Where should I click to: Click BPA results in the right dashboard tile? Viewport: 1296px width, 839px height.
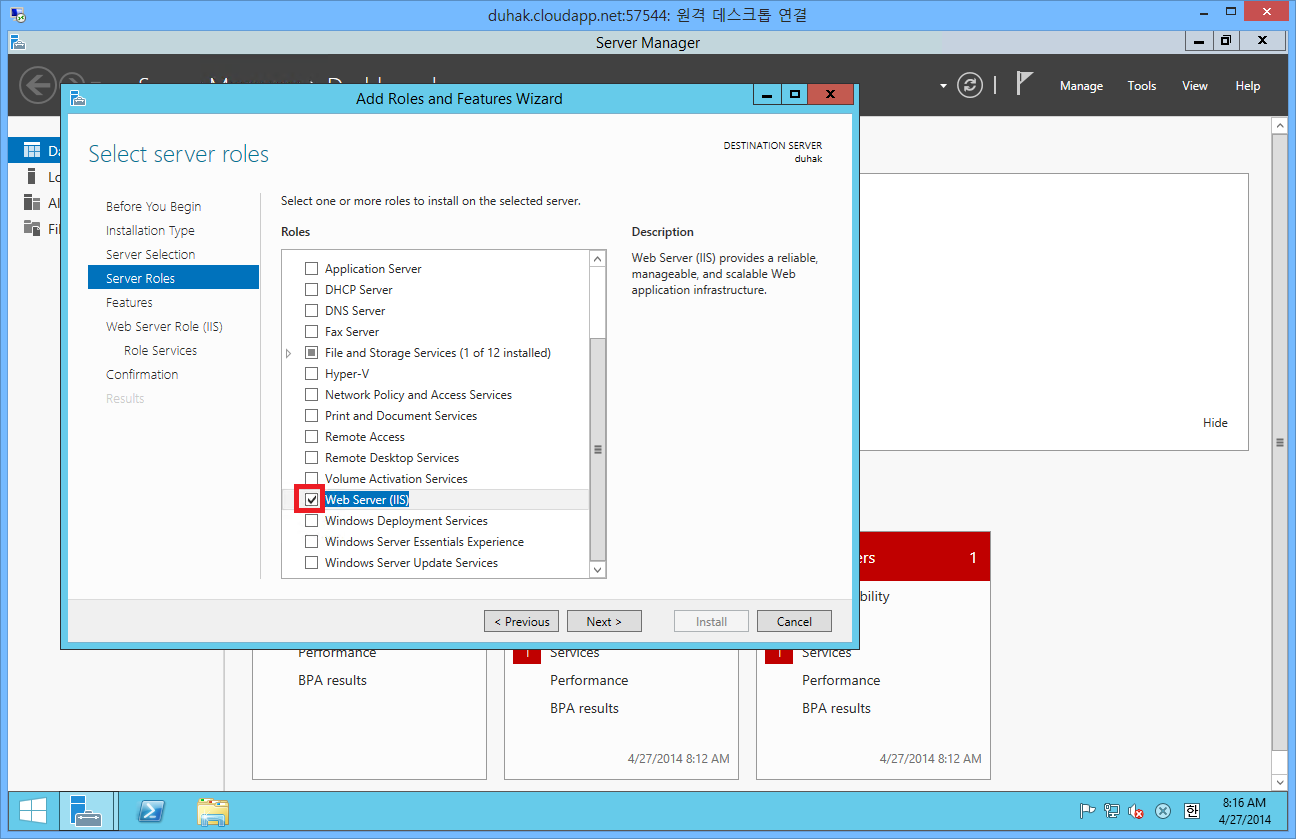(836, 708)
